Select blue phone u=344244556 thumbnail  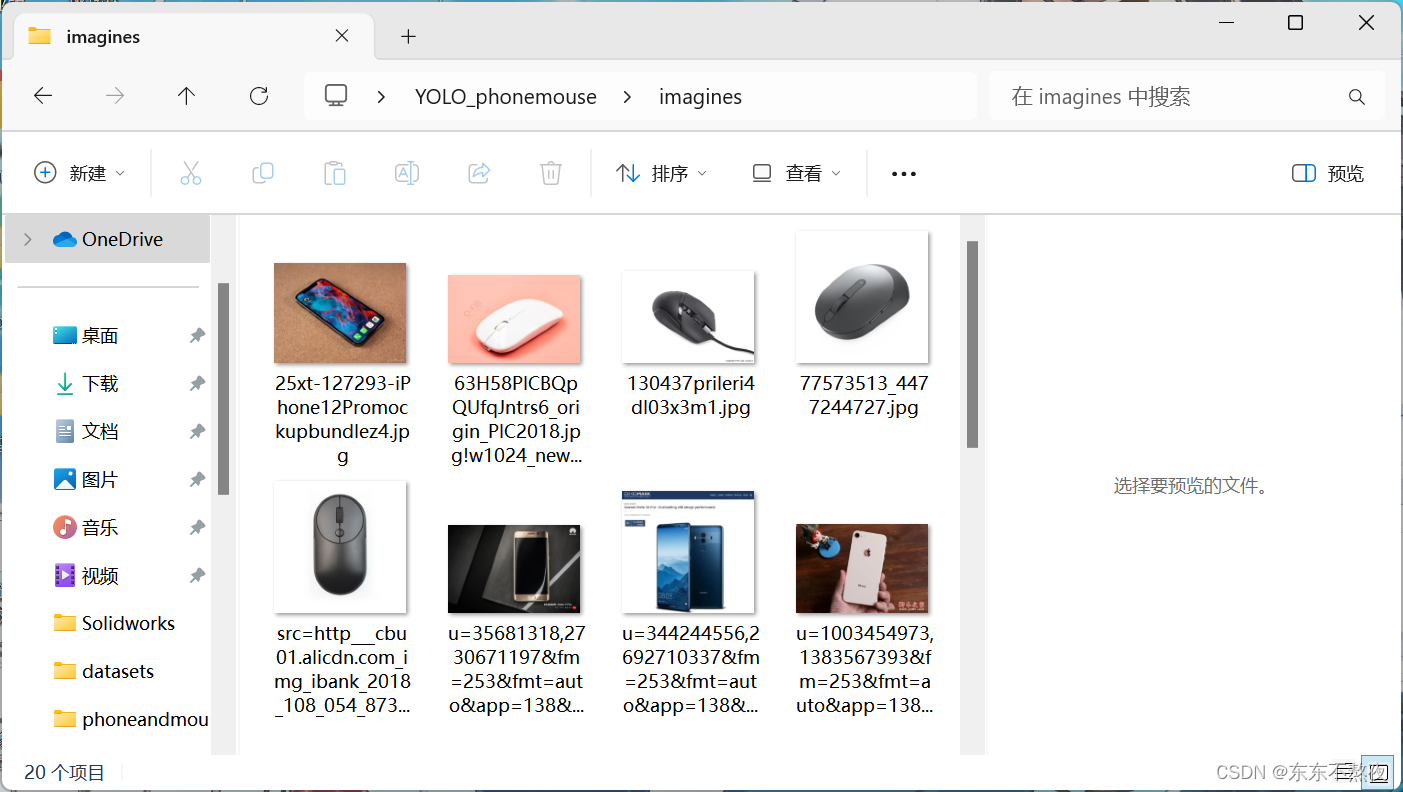(688, 552)
